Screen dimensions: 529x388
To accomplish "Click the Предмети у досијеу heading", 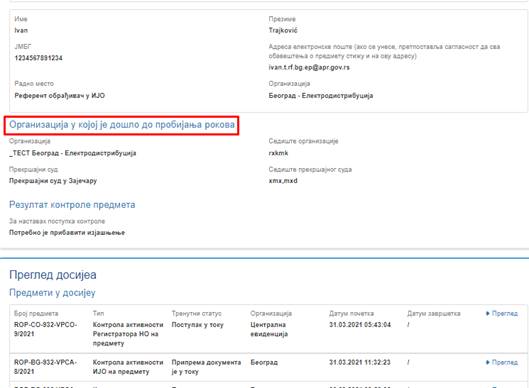I will pos(52,293).
